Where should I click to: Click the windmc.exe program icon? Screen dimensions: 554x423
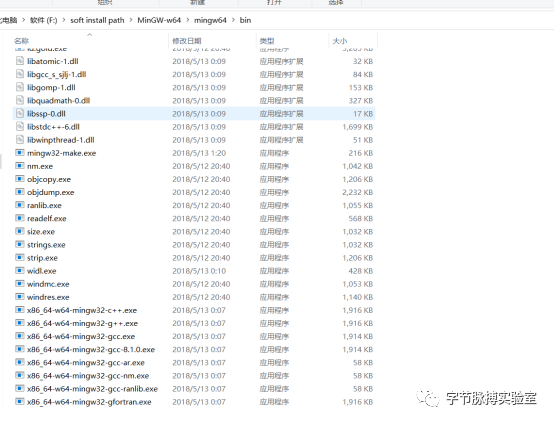[x=20, y=283]
